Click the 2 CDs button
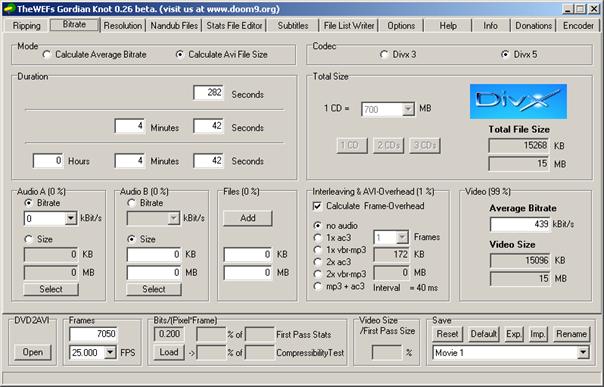 (x=388, y=146)
